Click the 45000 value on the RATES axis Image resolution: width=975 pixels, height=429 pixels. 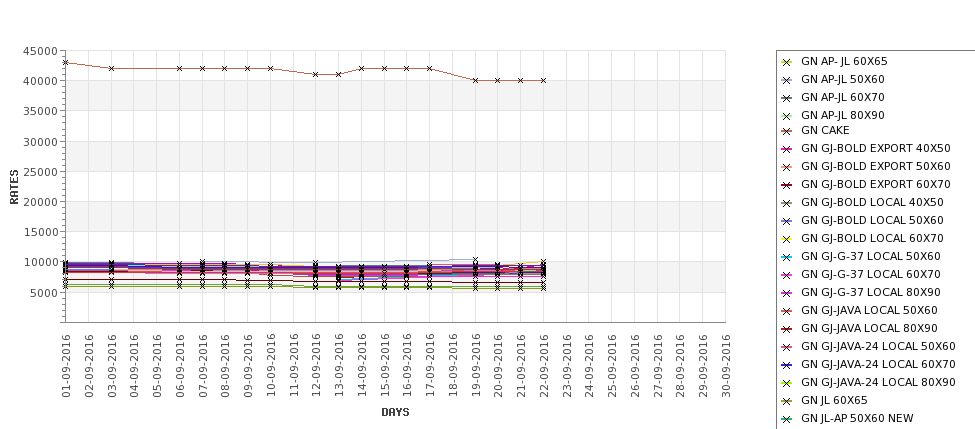click(x=40, y=51)
